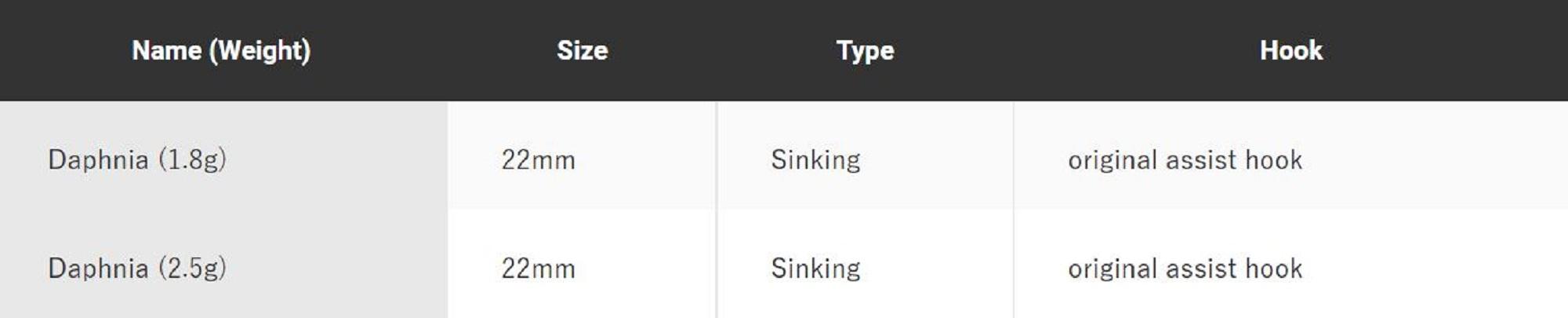
Task: Click Sinking type in Daphnia (1.8g) row
Action: (815, 159)
